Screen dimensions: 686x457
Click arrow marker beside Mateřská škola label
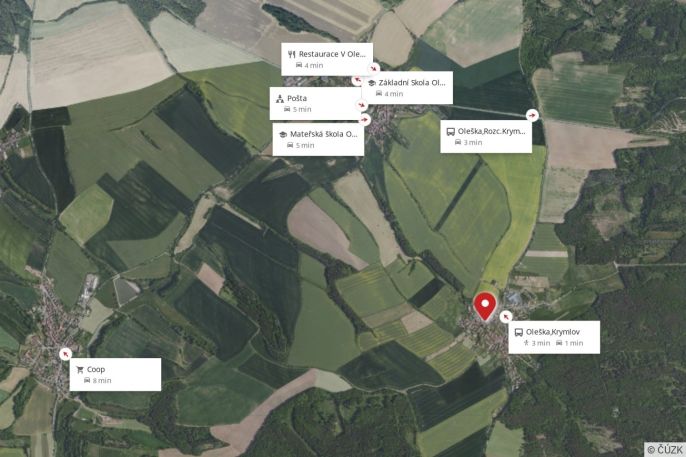pyautogui.click(x=364, y=119)
